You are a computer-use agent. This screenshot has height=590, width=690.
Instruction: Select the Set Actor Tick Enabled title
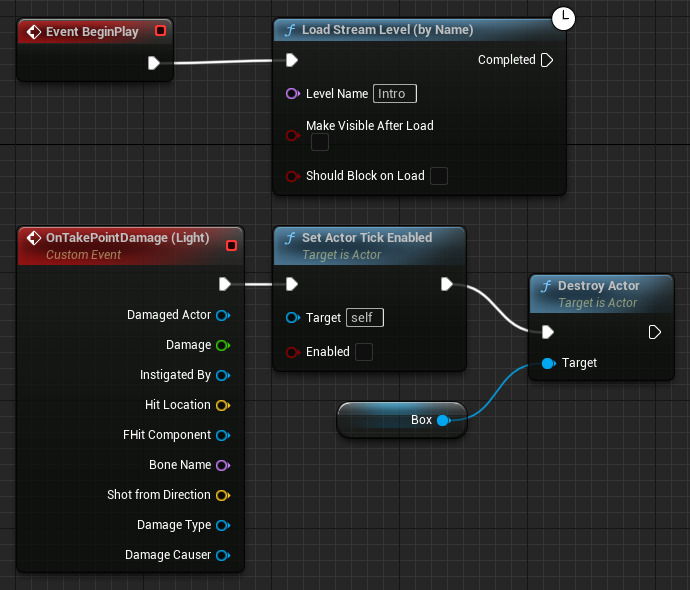tap(367, 238)
